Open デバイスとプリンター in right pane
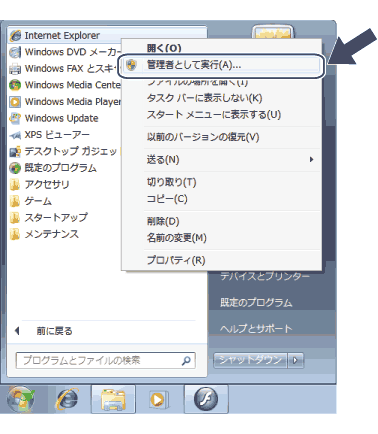 pos(265,276)
